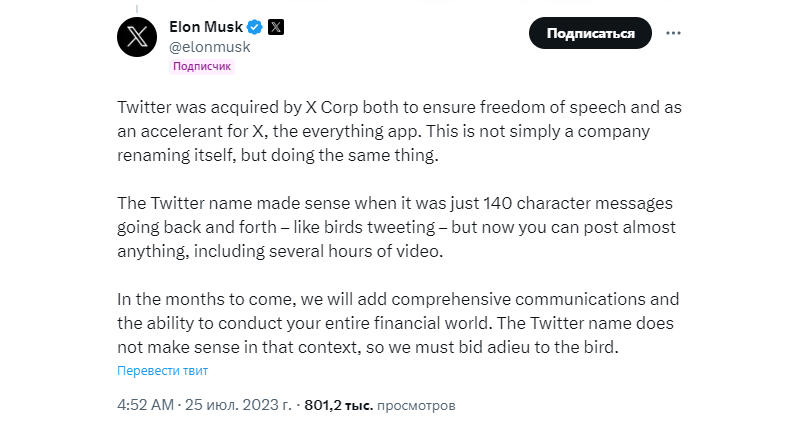Screen dimensions: 800x431
Task: Click Elon Musk's X logo avatar
Action: [137, 38]
